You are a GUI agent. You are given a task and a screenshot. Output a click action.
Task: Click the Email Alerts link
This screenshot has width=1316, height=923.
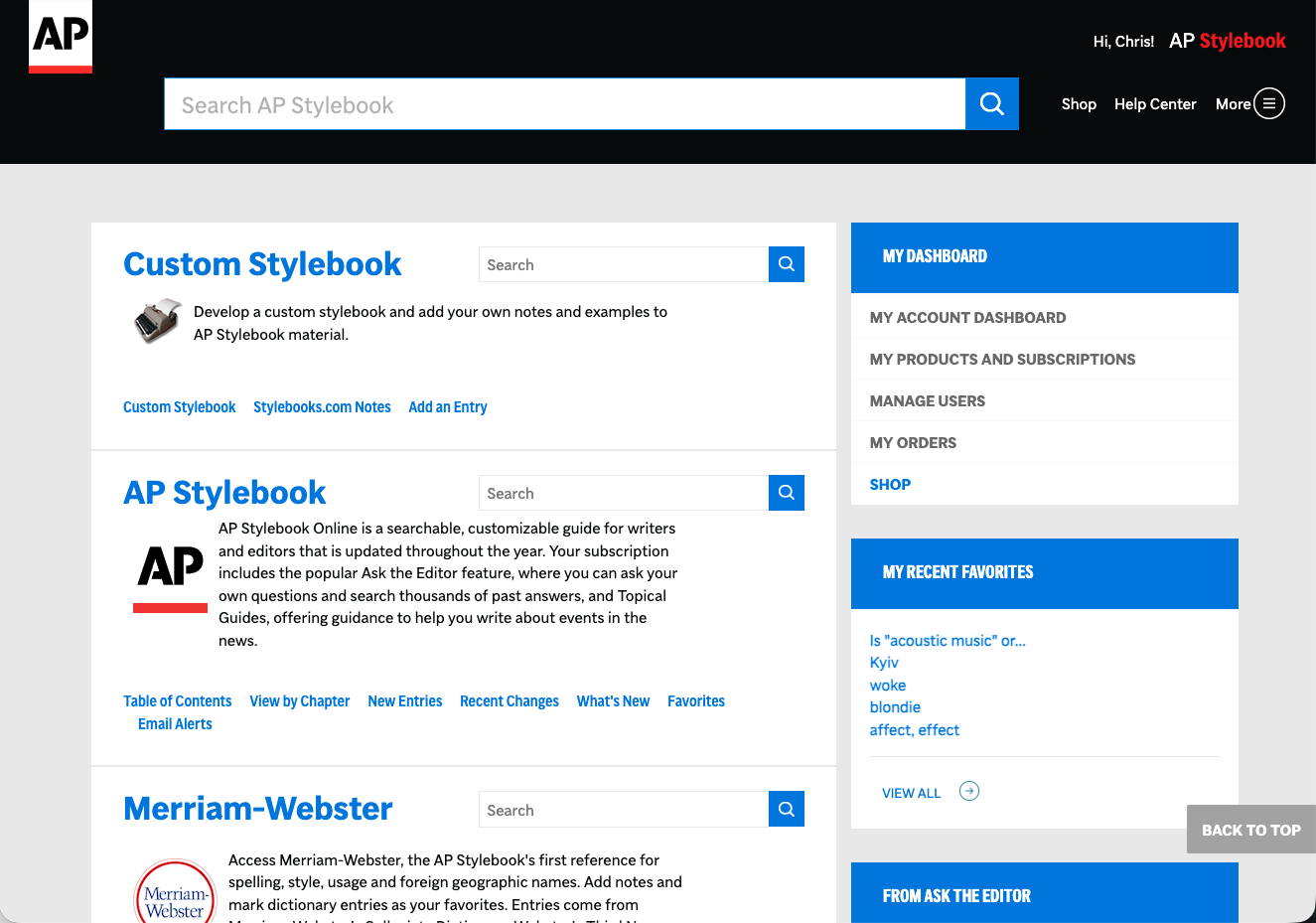coord(175,724)
